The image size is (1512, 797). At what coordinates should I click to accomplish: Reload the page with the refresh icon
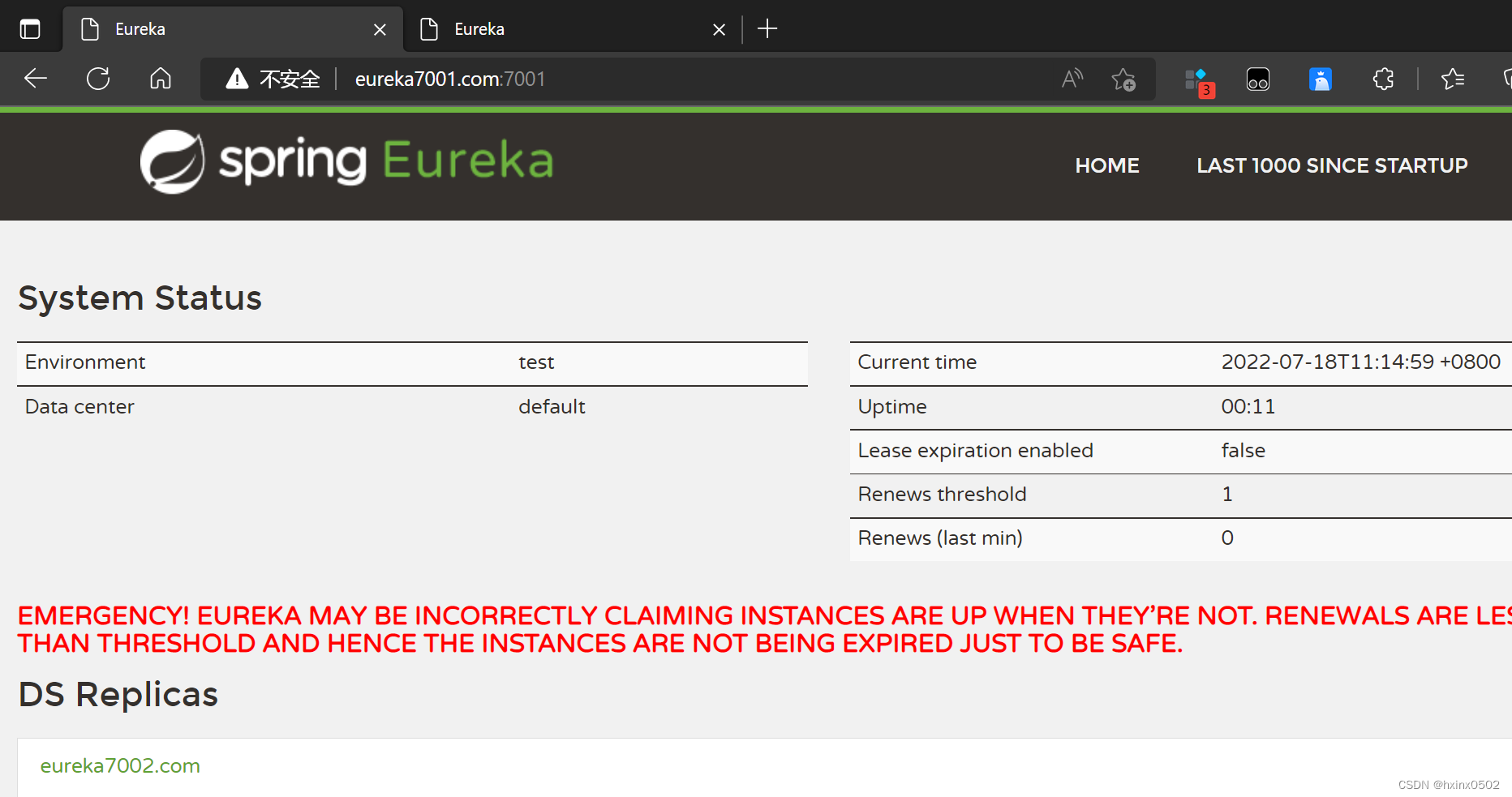click(98, 79)
